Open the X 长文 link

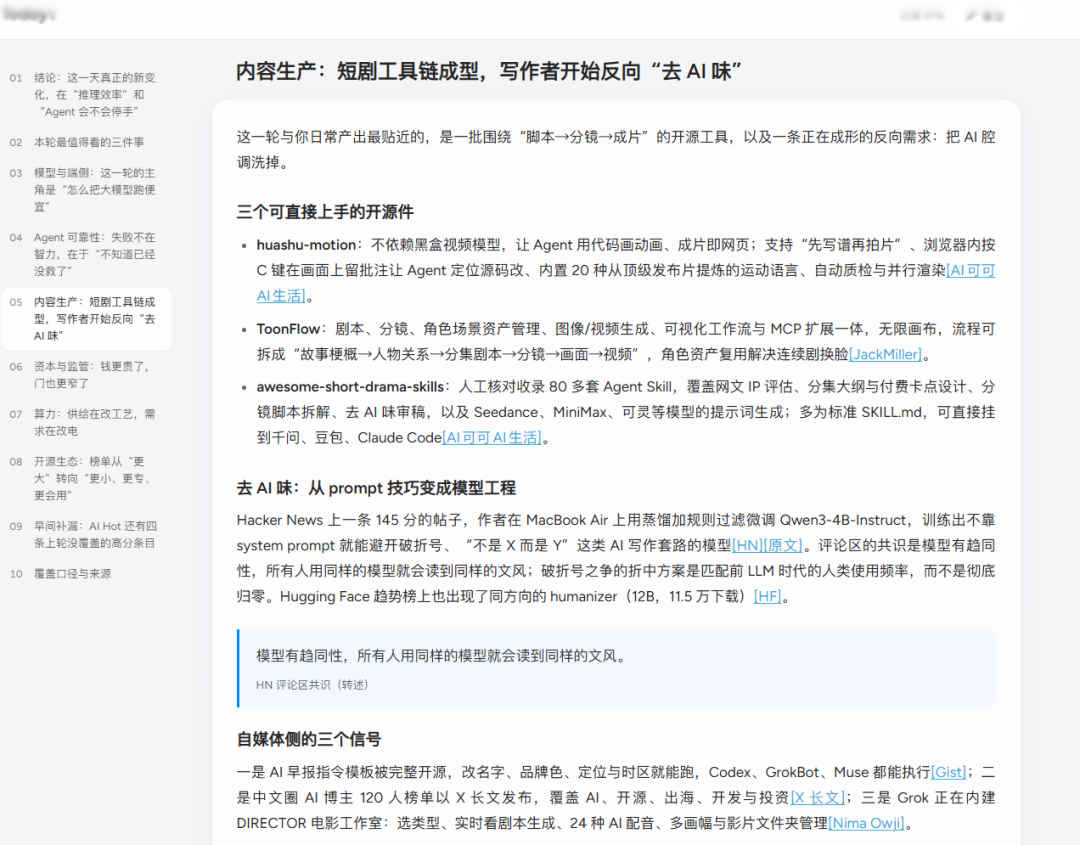click(817, 797)
